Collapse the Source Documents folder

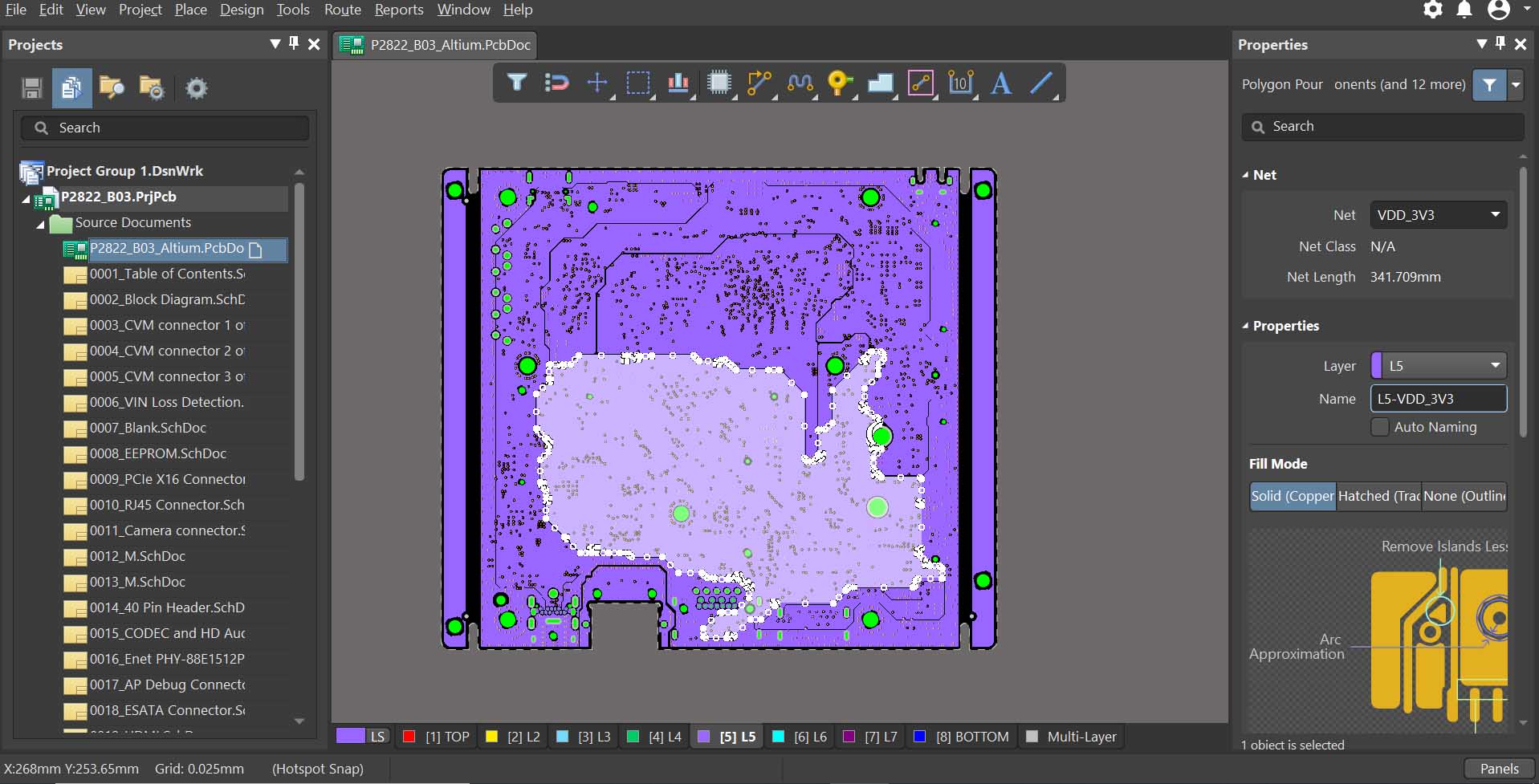pyautogui.click(x=40, y=223)
